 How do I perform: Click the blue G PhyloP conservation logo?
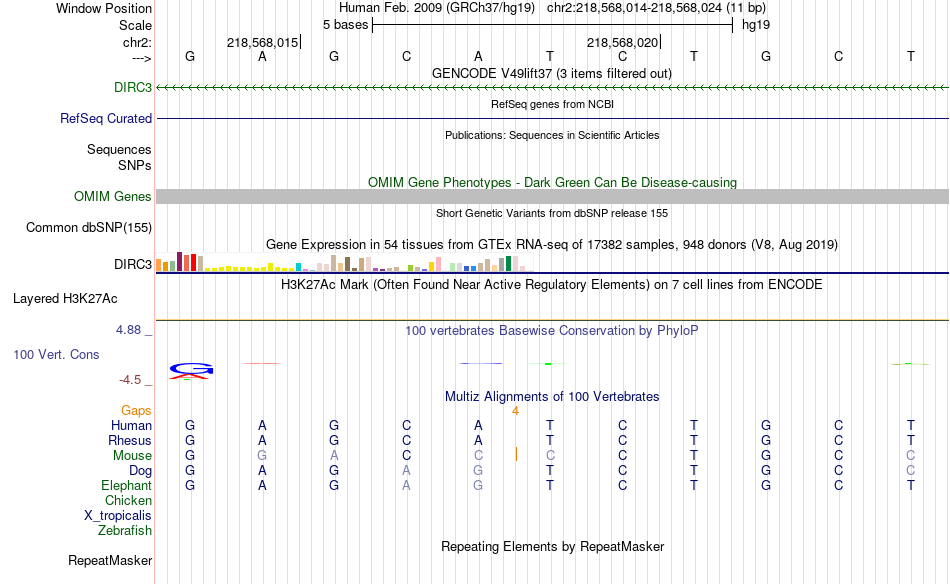tap(191, 368)
